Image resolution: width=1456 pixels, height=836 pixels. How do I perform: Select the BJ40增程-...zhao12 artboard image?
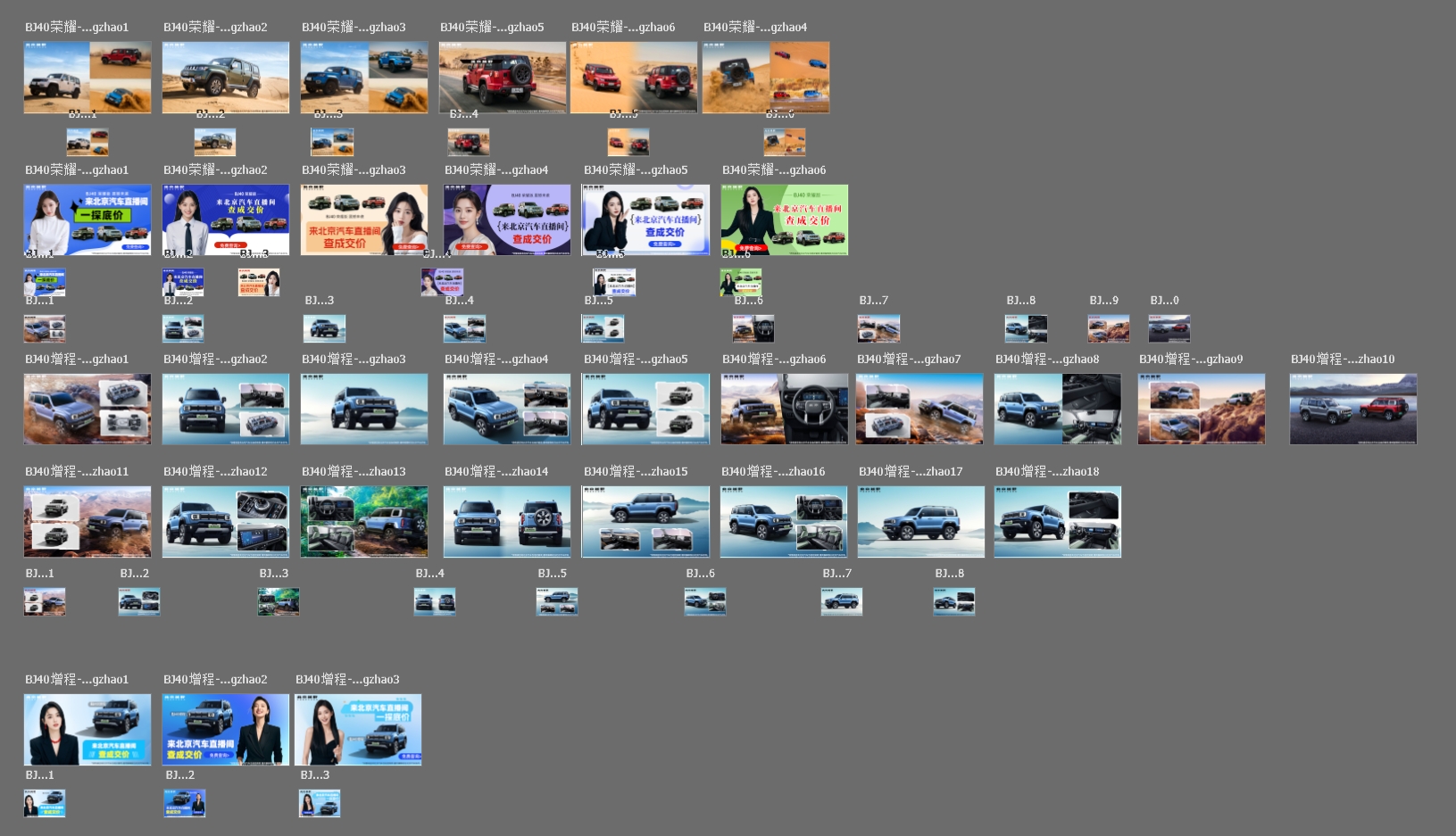pyautogui.click(x=226, y=522)
